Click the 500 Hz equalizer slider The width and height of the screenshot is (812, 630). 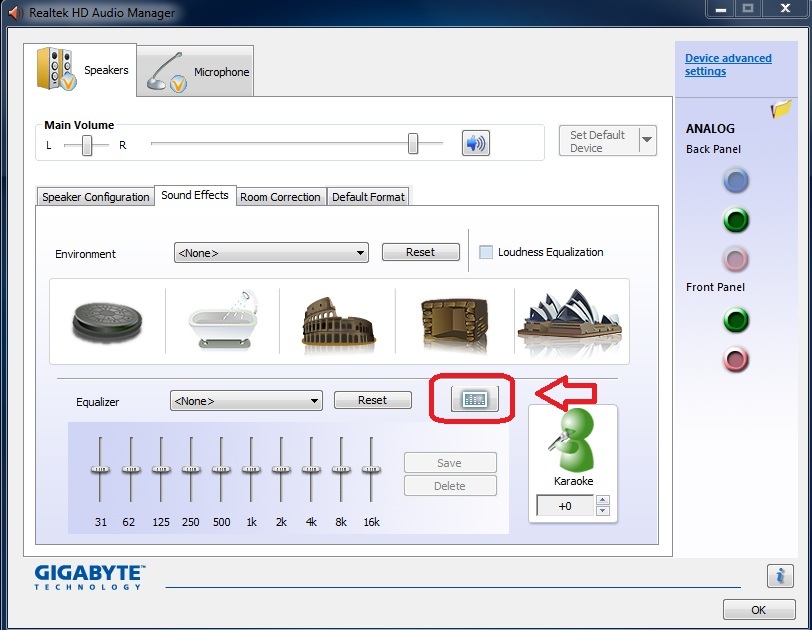point(221,470)
